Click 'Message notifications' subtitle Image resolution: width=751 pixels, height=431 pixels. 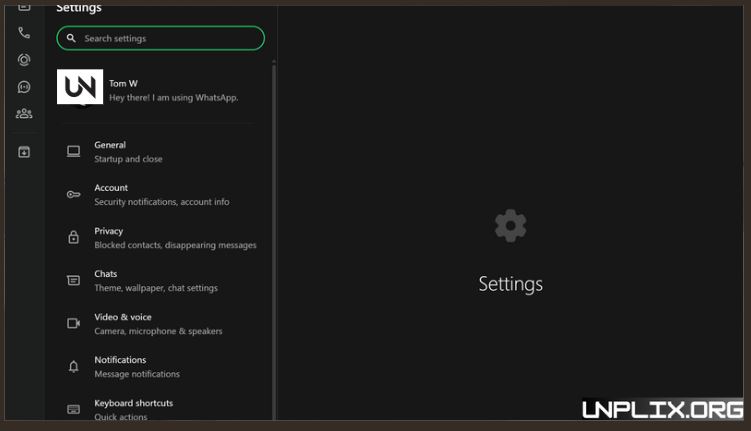tap(137, 374)
